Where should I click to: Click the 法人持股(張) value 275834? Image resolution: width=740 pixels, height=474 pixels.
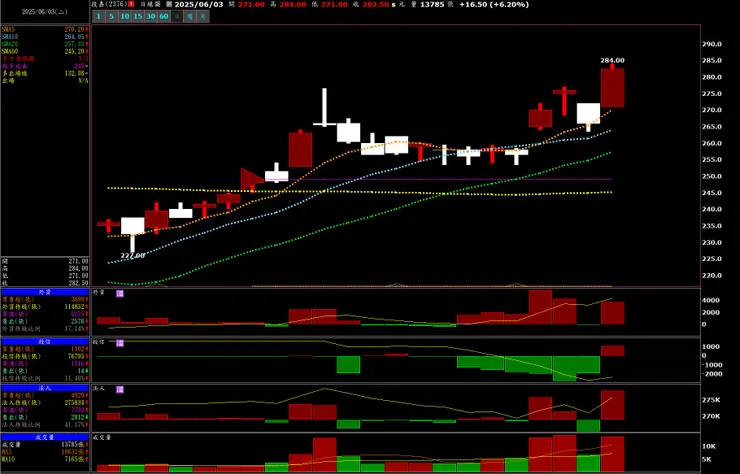75,403
